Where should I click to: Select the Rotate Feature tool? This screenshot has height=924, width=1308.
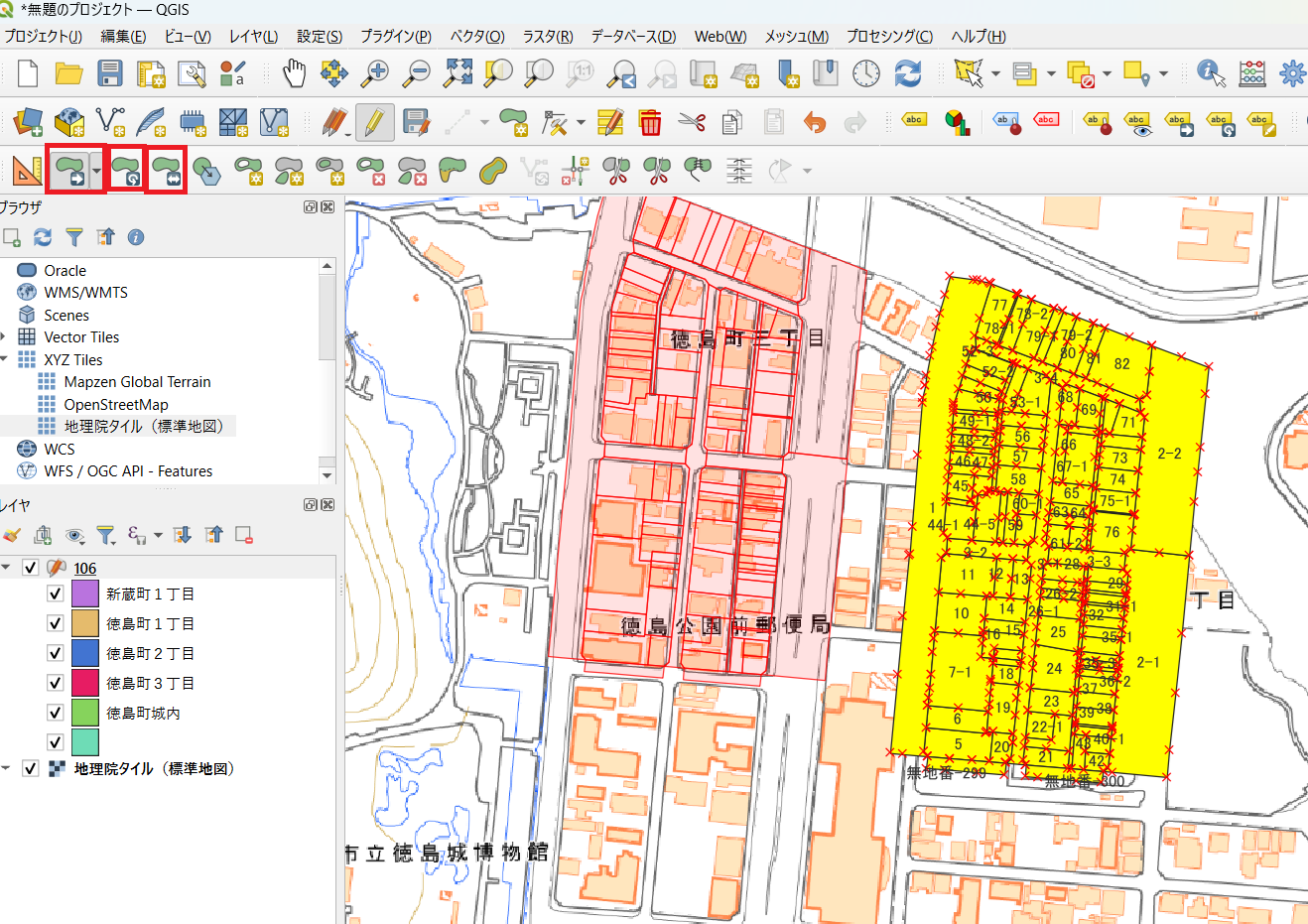(x=125, y=170)
